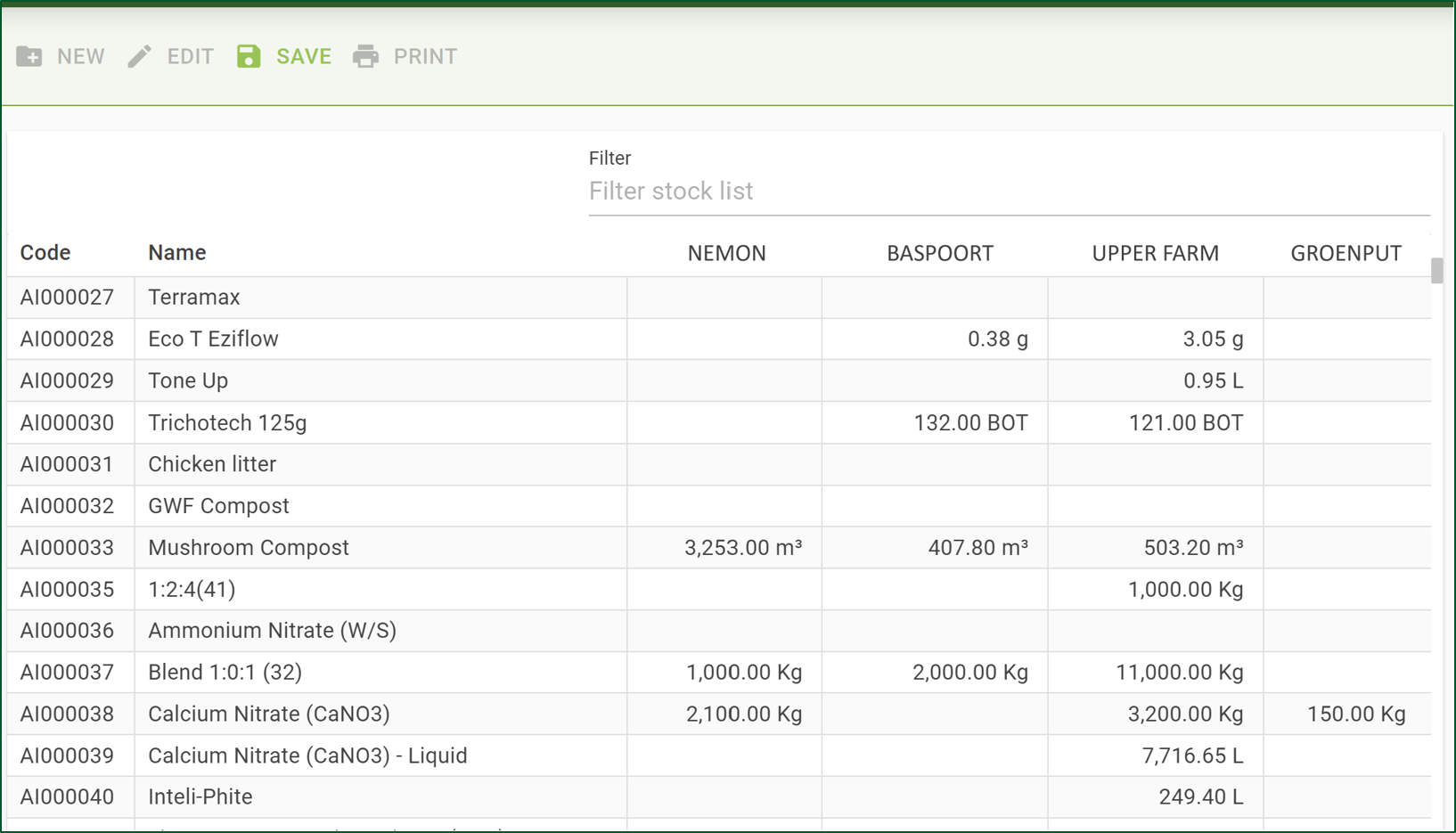The height and width of the screenshot is (833, 1456).
Task: Select the Ammonium Nitrate (W/S) name
Action: (x=272, y=631)
